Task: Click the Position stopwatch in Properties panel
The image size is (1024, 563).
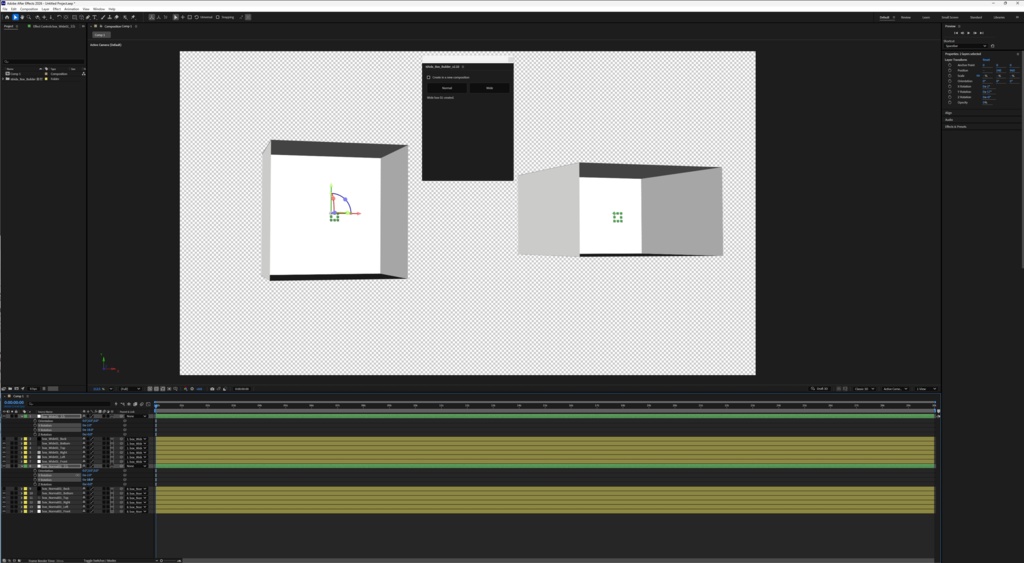Action: (x=950, y=71)
